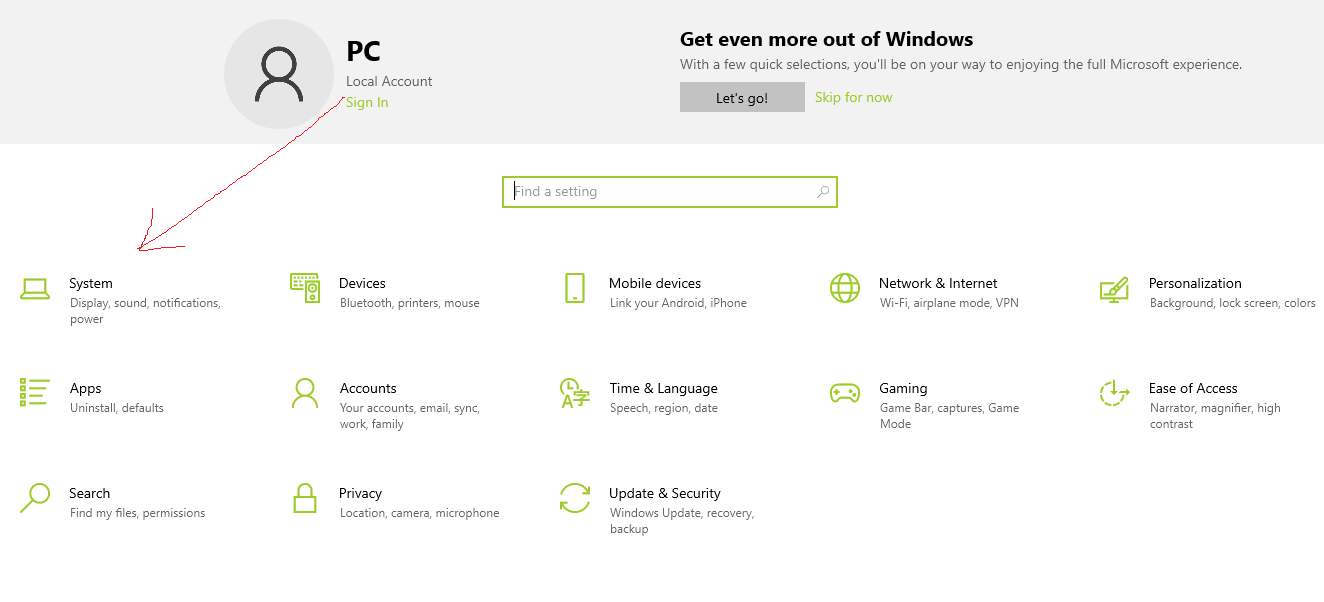The image size is (1324, 602).
Task: Select the Gaming controller icon
Action: coord(845,393)
